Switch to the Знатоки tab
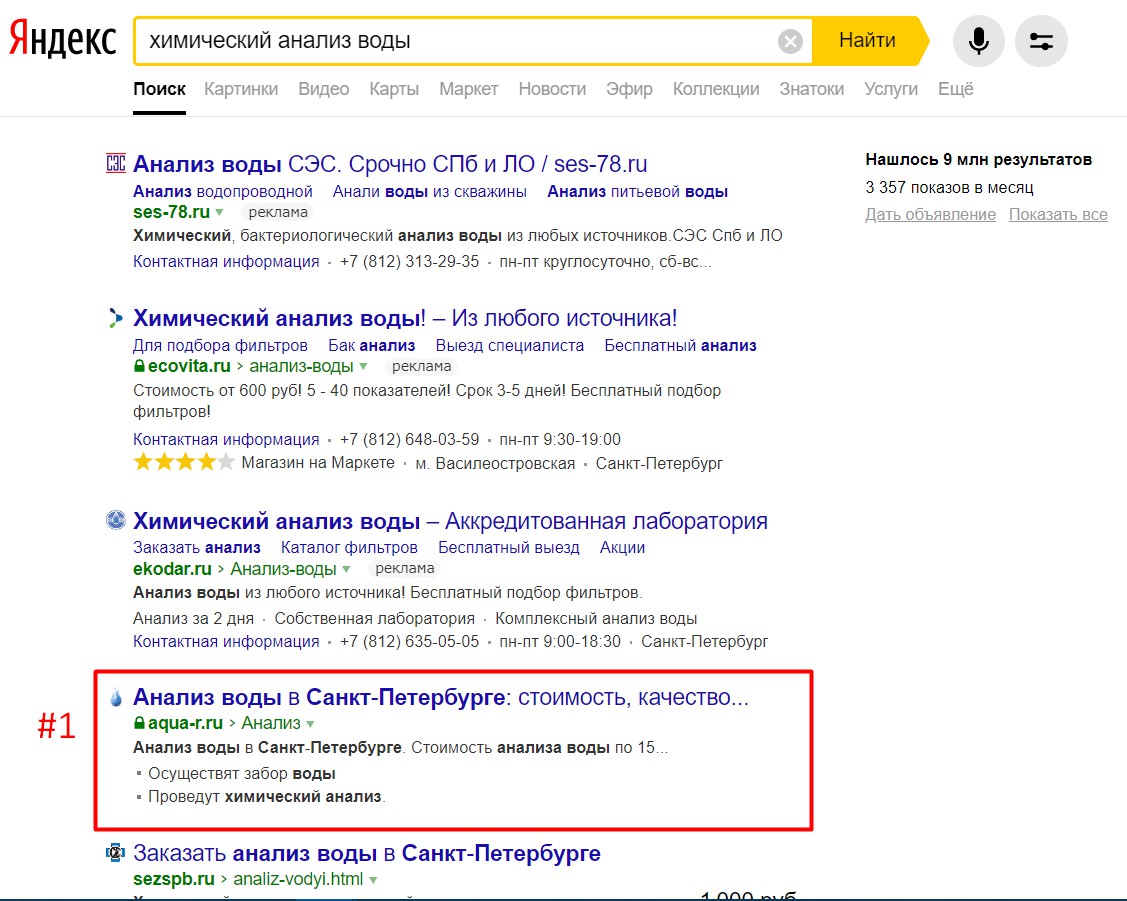Image resolution: width=1127 pixels, height=901 pixels. click(811, 89)
